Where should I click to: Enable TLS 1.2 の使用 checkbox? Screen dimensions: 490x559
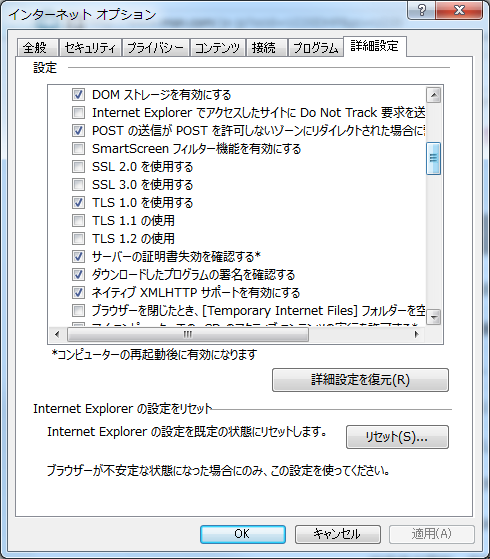coord(78,239)
